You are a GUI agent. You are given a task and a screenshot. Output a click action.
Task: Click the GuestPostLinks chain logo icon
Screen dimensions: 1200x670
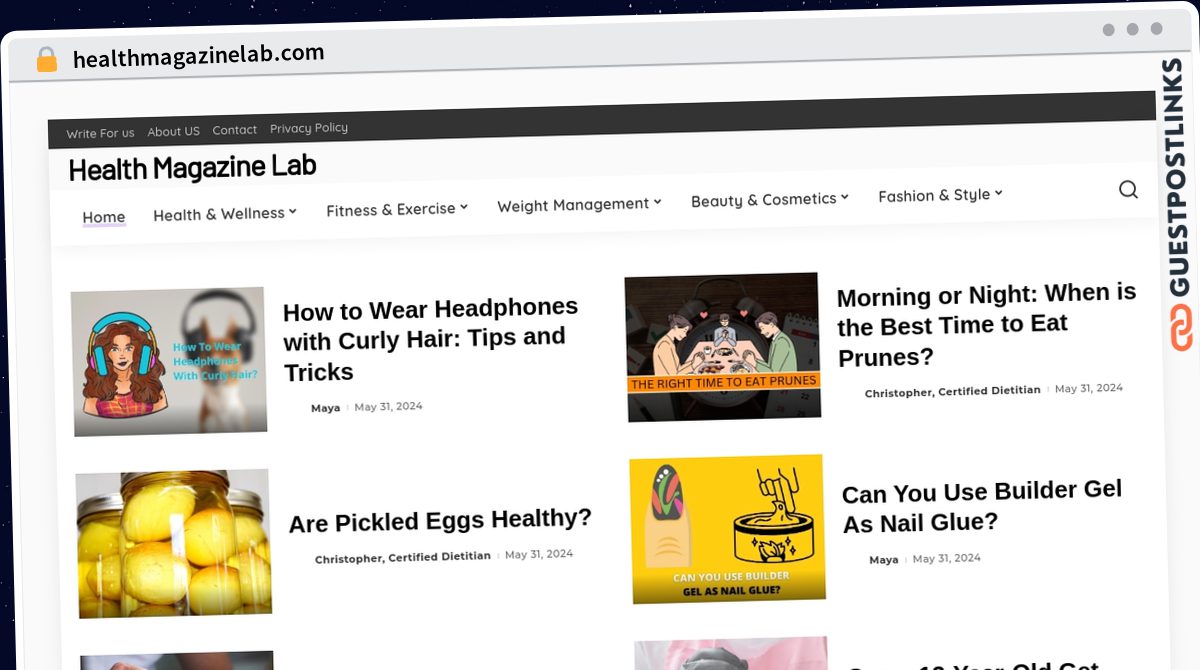tap(1181, 328)
